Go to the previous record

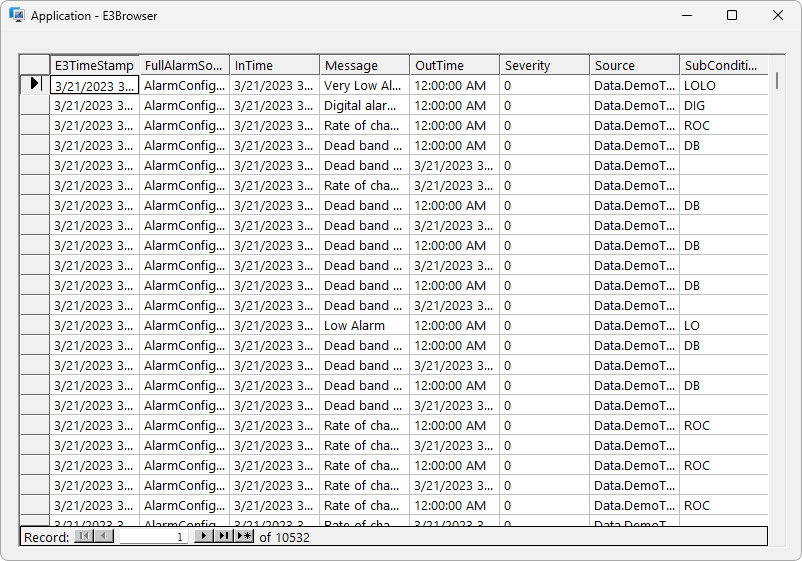pos(104,536)
